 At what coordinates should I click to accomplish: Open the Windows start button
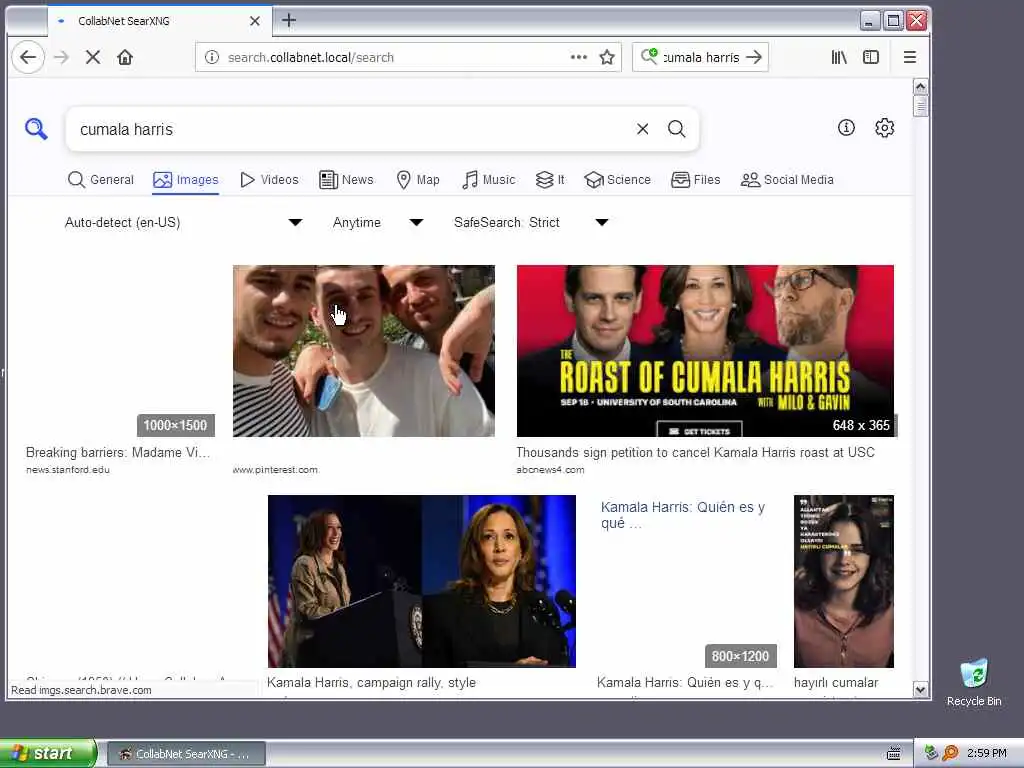(x=48, y=753)
